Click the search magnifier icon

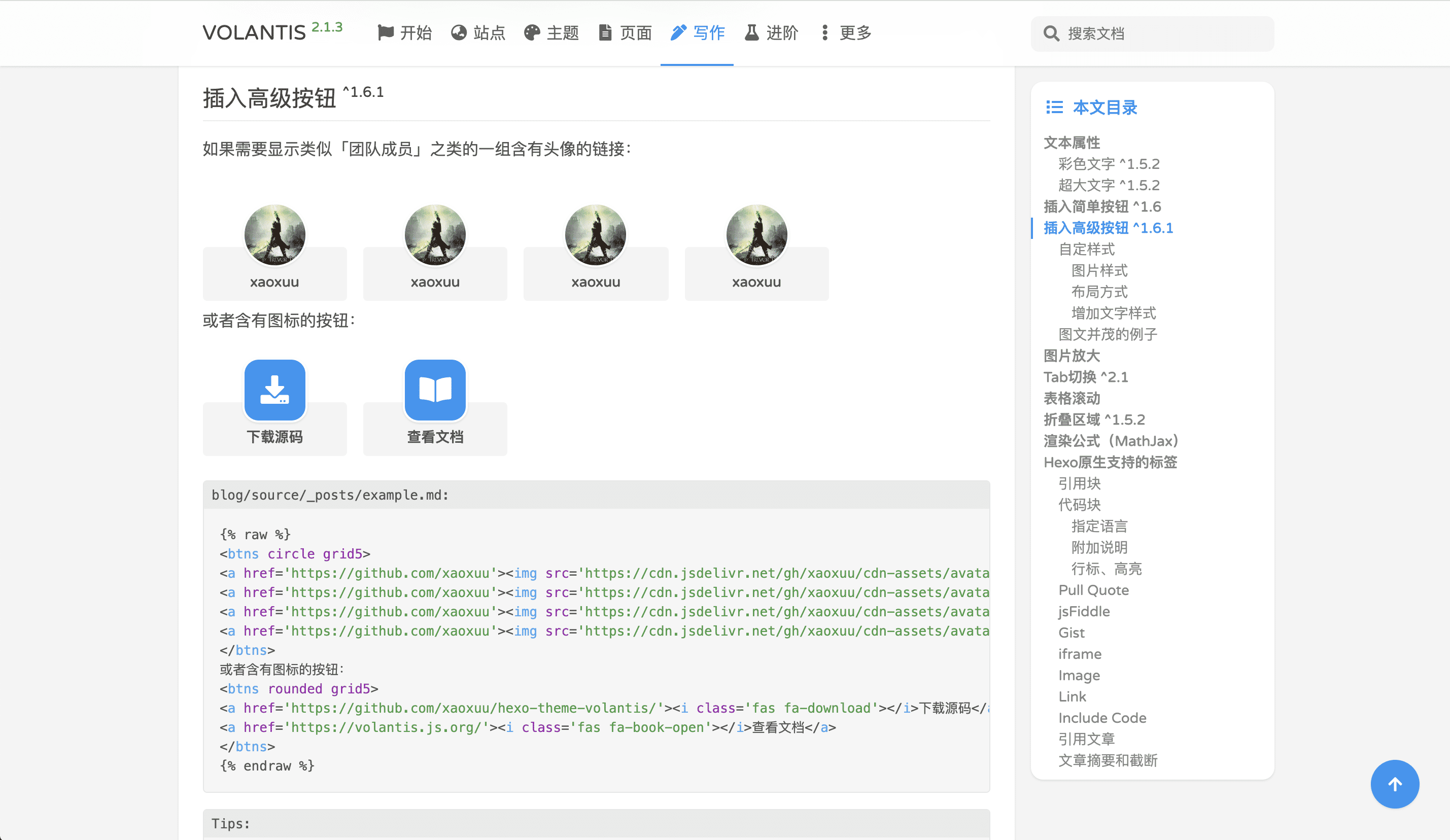[1051, 33]
